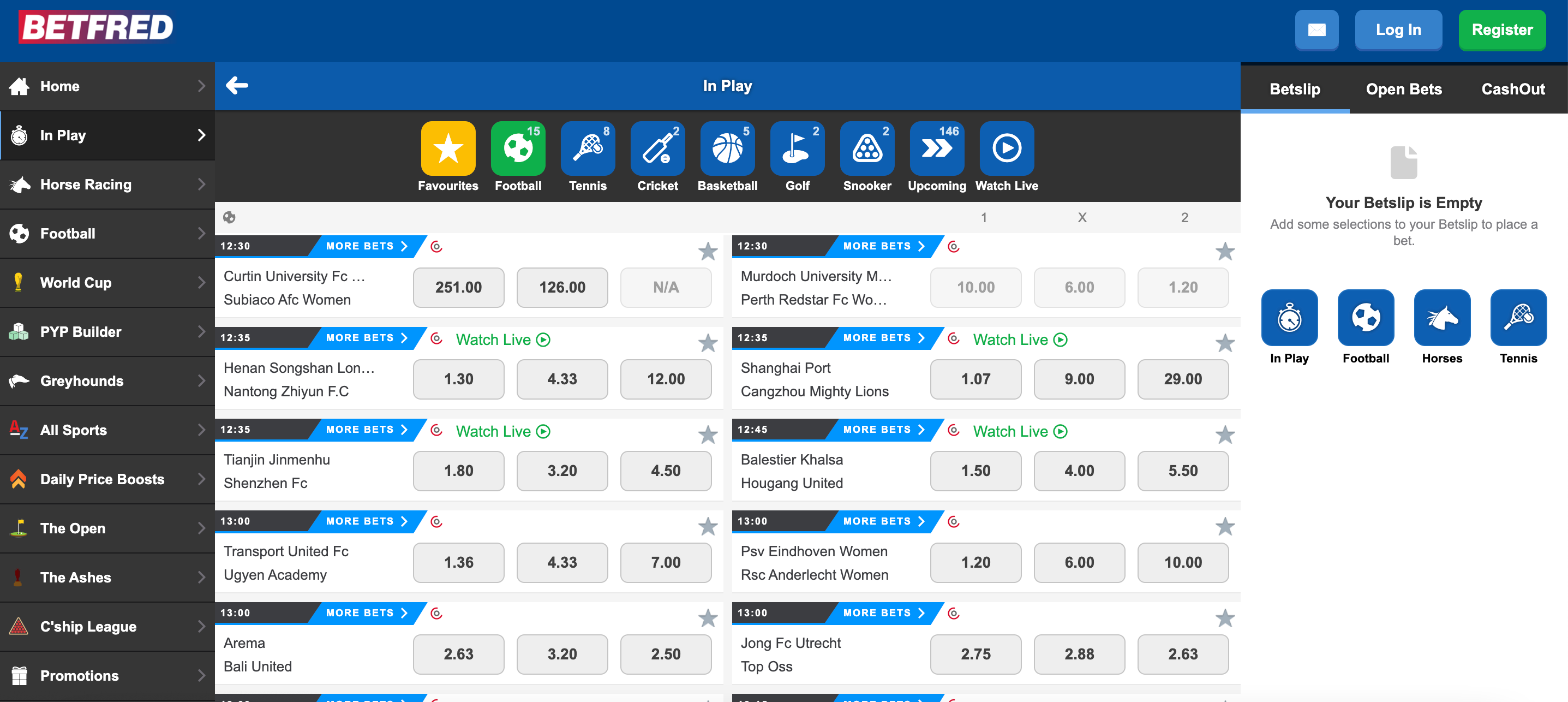
Task: Open the Snooker in-play icon
Action: (x=866, y=148)
